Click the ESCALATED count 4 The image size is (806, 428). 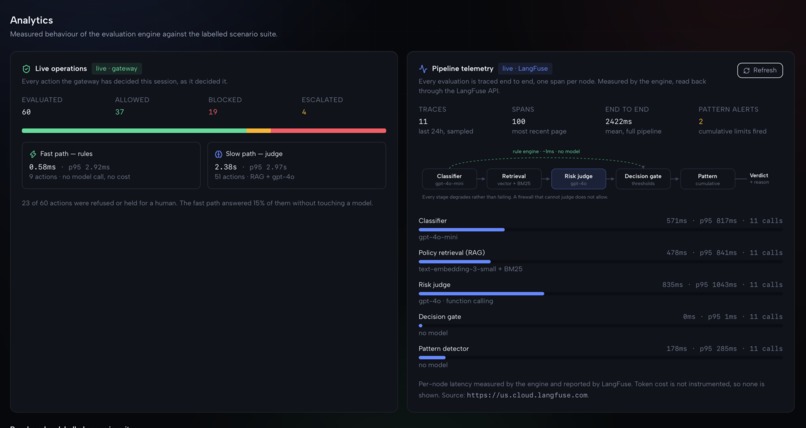(304, 112)
